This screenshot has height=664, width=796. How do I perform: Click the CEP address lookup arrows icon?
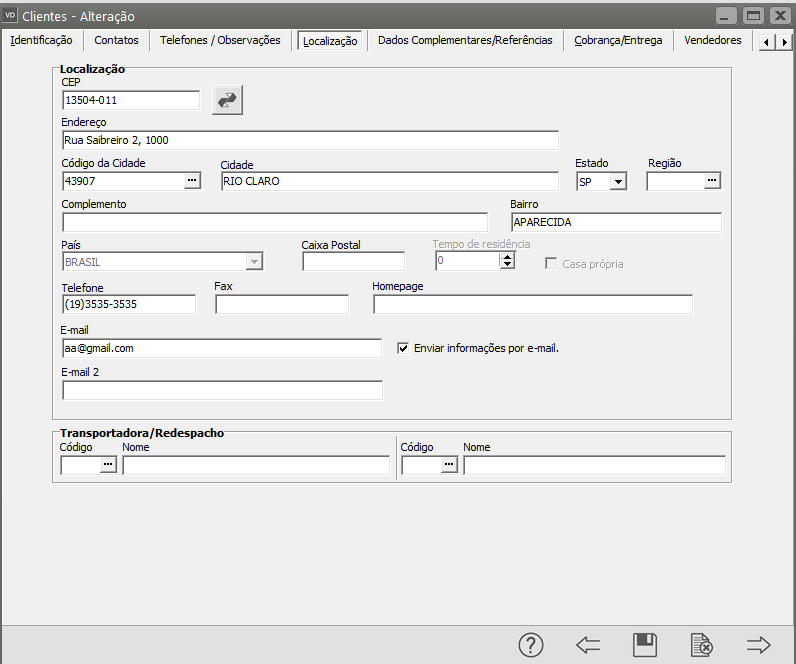point(228,100)
